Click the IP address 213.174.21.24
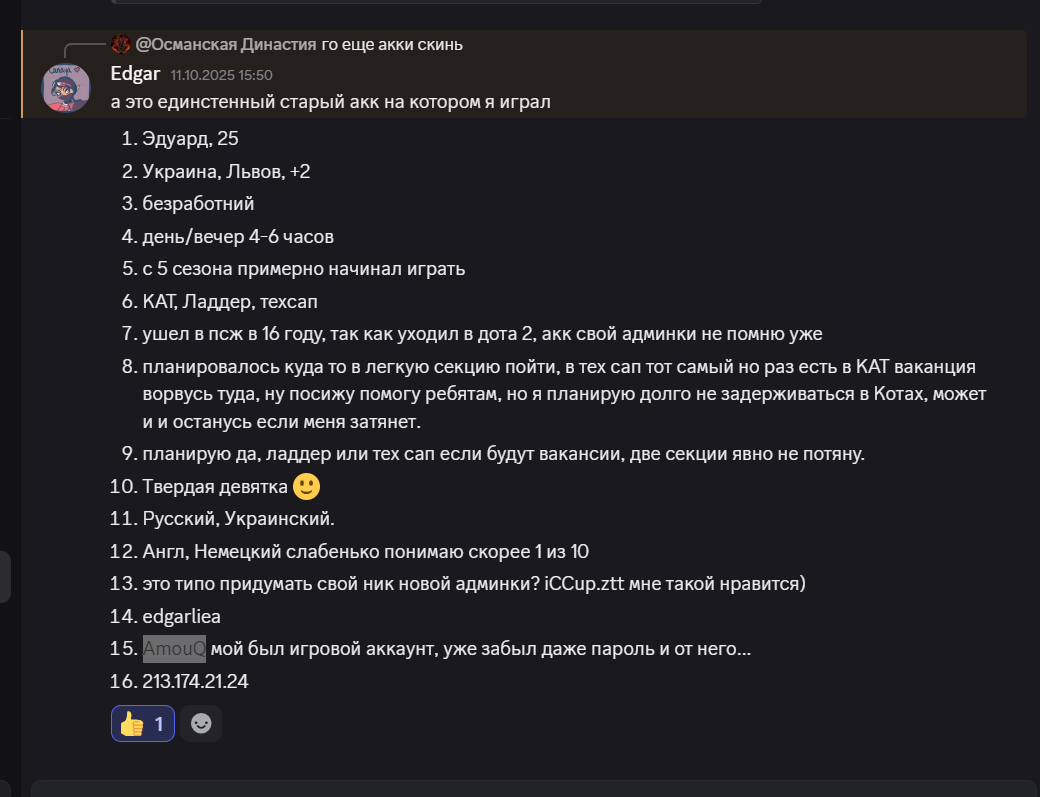This screenshot has width=1040, height=797. pyautogui.click(x=196, y=682)
